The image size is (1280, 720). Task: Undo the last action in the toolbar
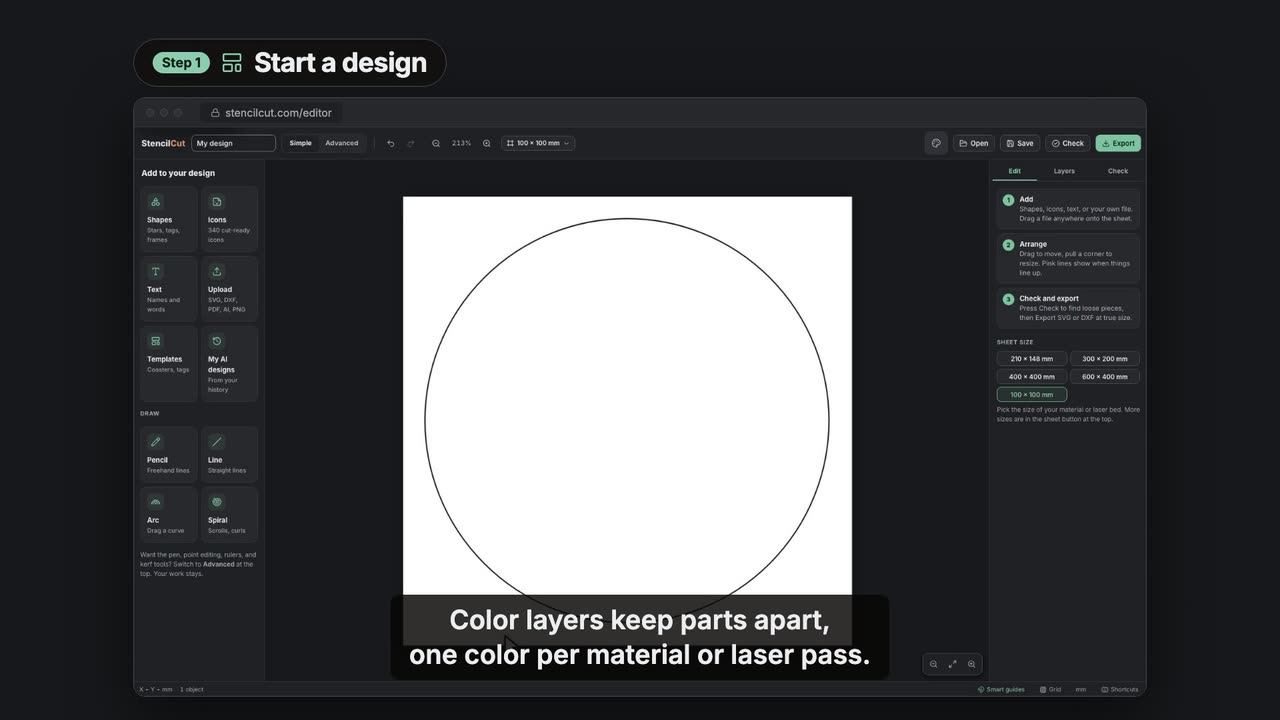tap(390, 143)
